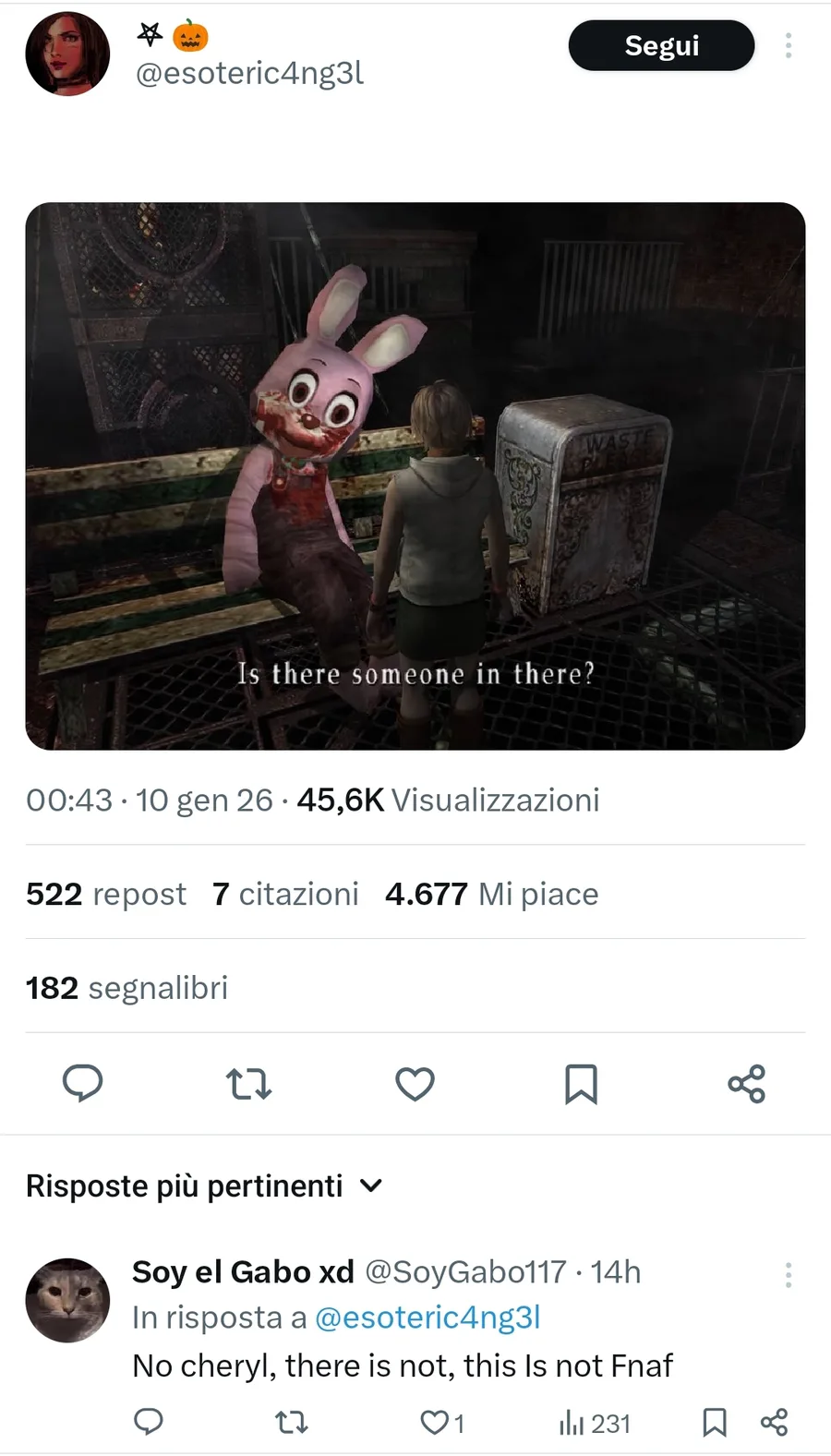Reply to Soy el Gabo xd's comment
Screen dimensions: 831x1456
149,1422
